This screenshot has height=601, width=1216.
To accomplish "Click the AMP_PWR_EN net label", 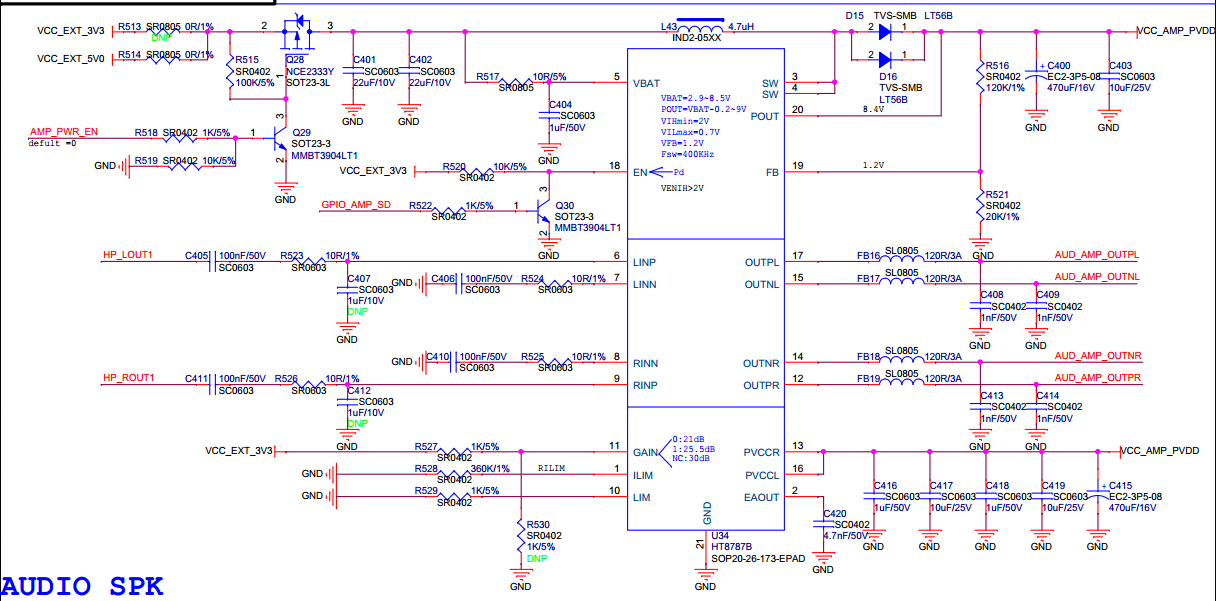I will pos(64,132).
